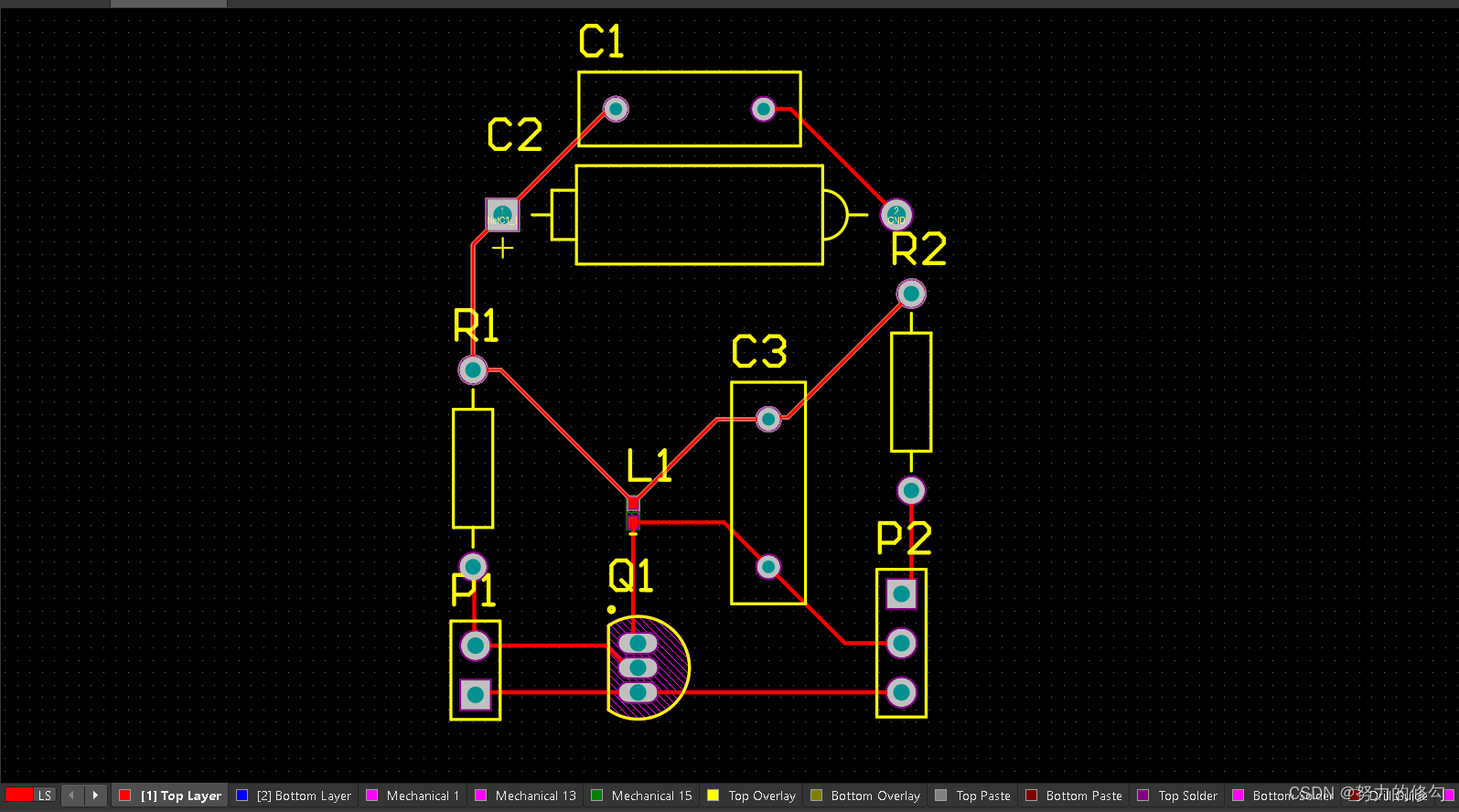
Task: Switch to the Top Overlay tab
Action: pyautogui.click(x=751, y=796)
